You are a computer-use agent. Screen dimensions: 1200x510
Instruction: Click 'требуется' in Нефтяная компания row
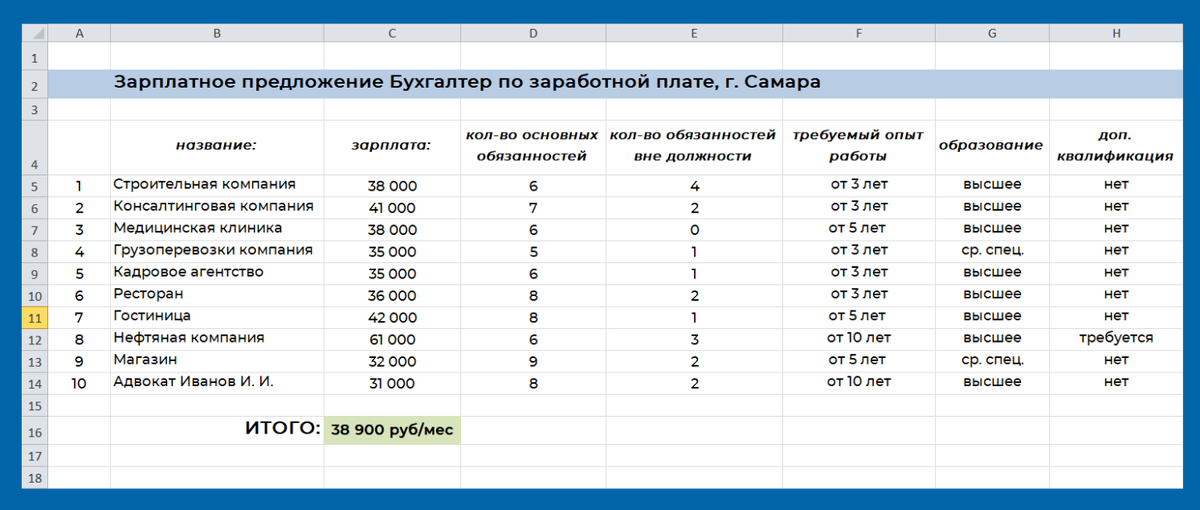click(x=1116, y=338)
